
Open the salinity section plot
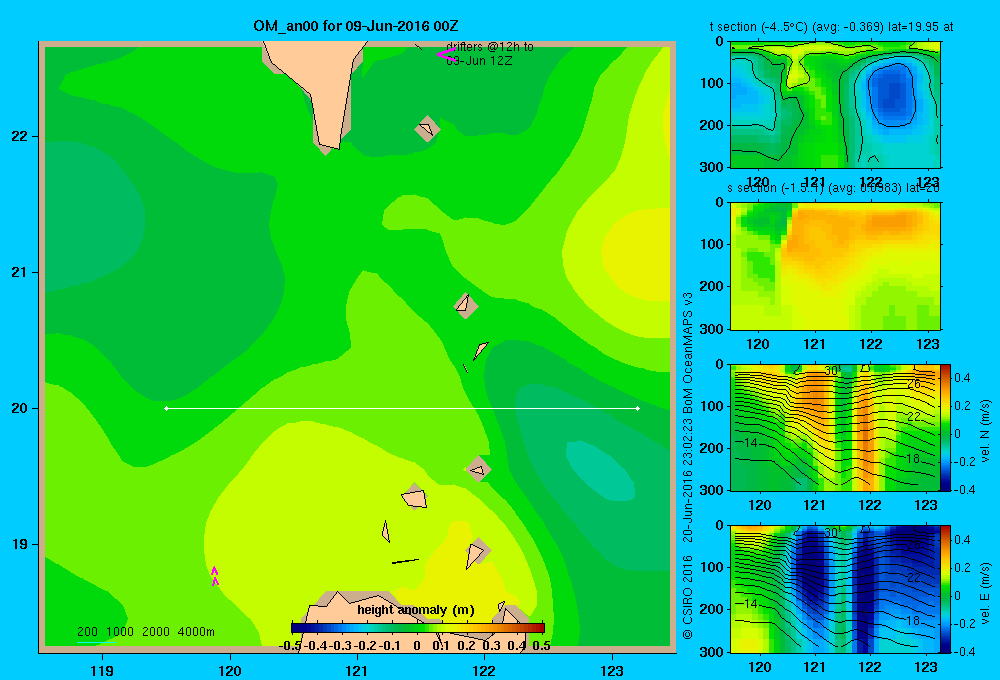835,266
